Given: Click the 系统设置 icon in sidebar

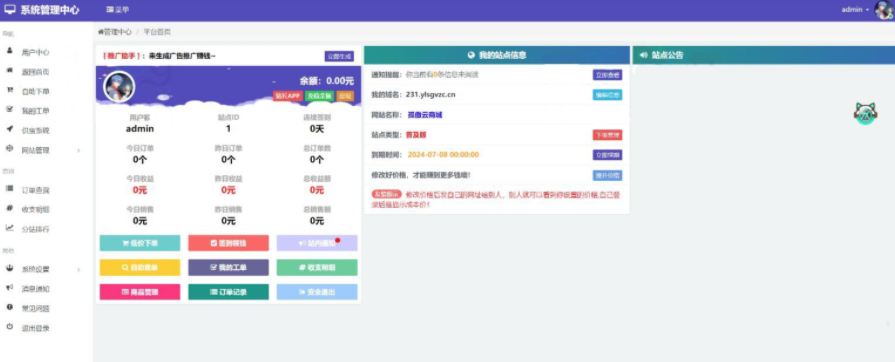Looking at the screenshot, I should click(10, 268).
